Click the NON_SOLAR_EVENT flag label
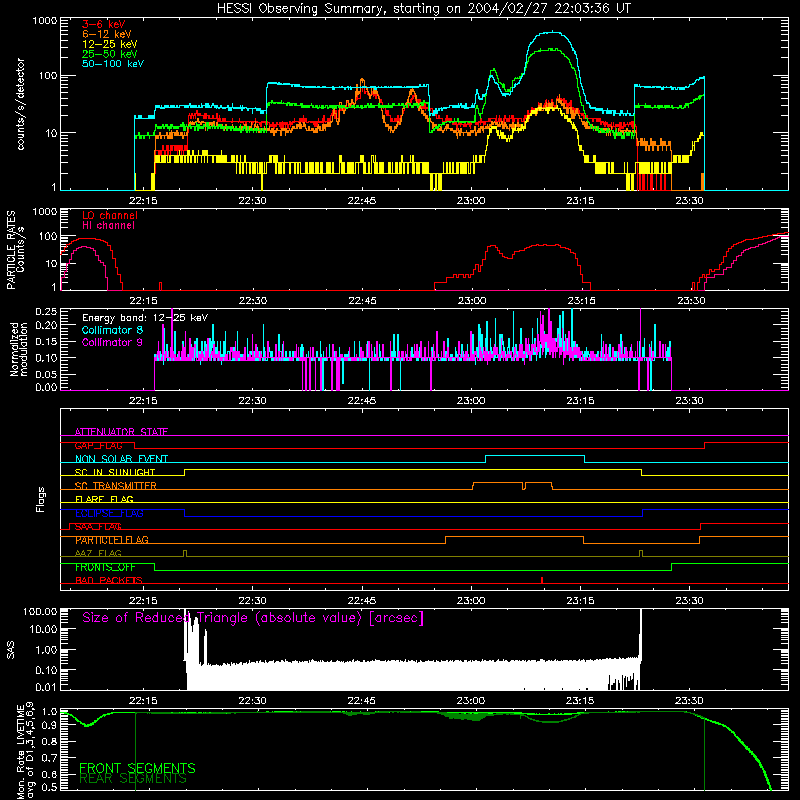 121,459
